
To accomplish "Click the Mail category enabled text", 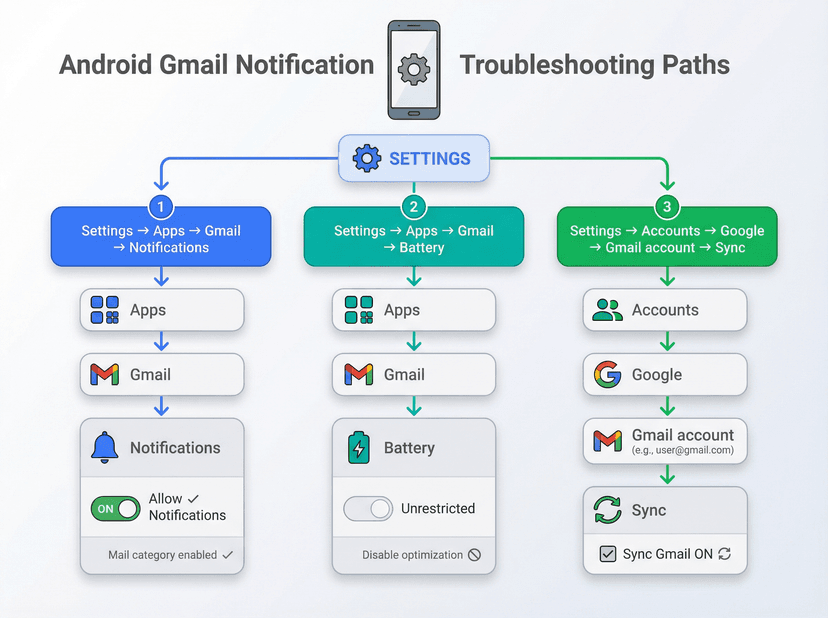I will (163, 555).
